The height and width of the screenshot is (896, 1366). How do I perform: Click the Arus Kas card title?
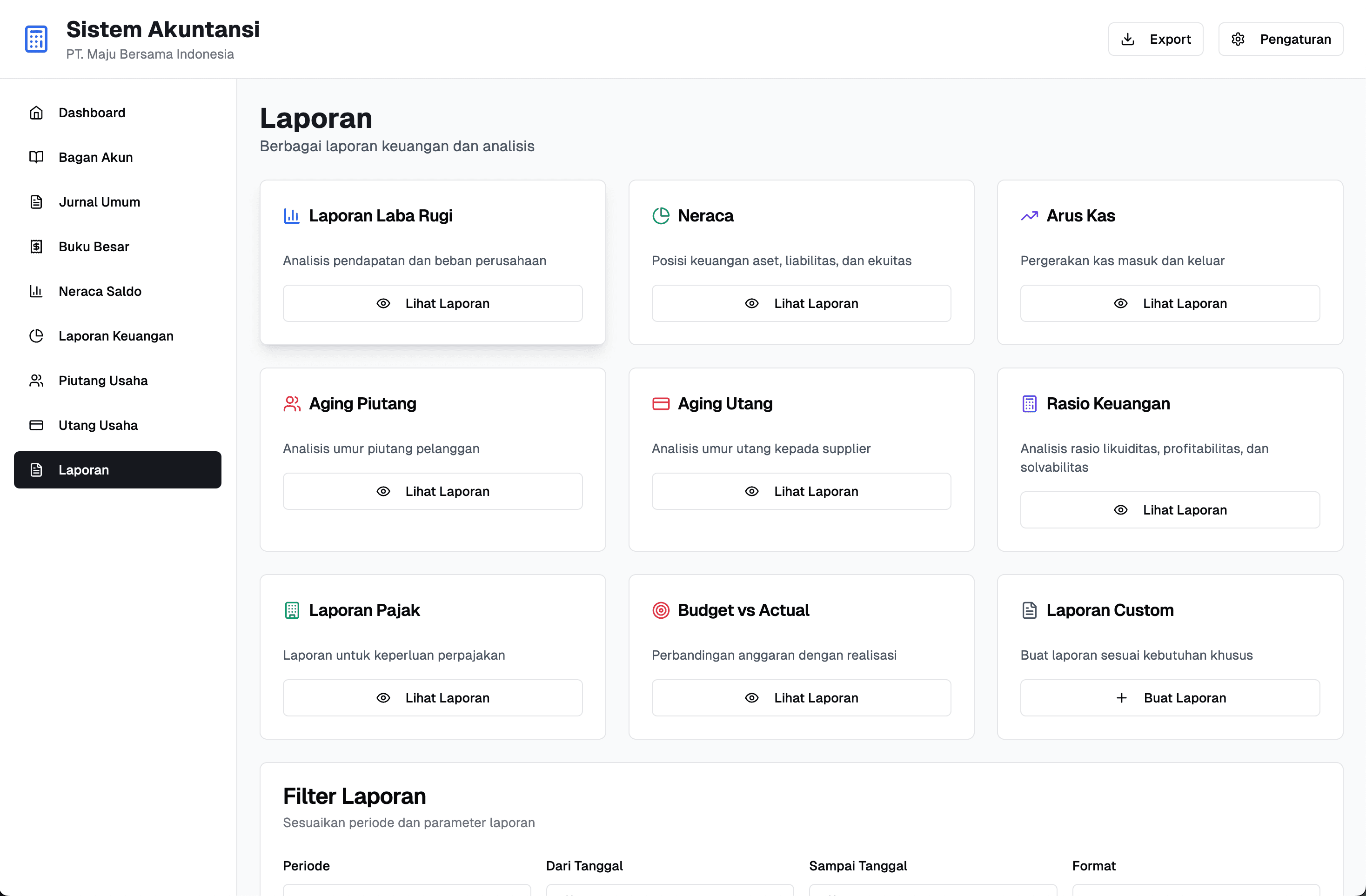(1081, 216)
